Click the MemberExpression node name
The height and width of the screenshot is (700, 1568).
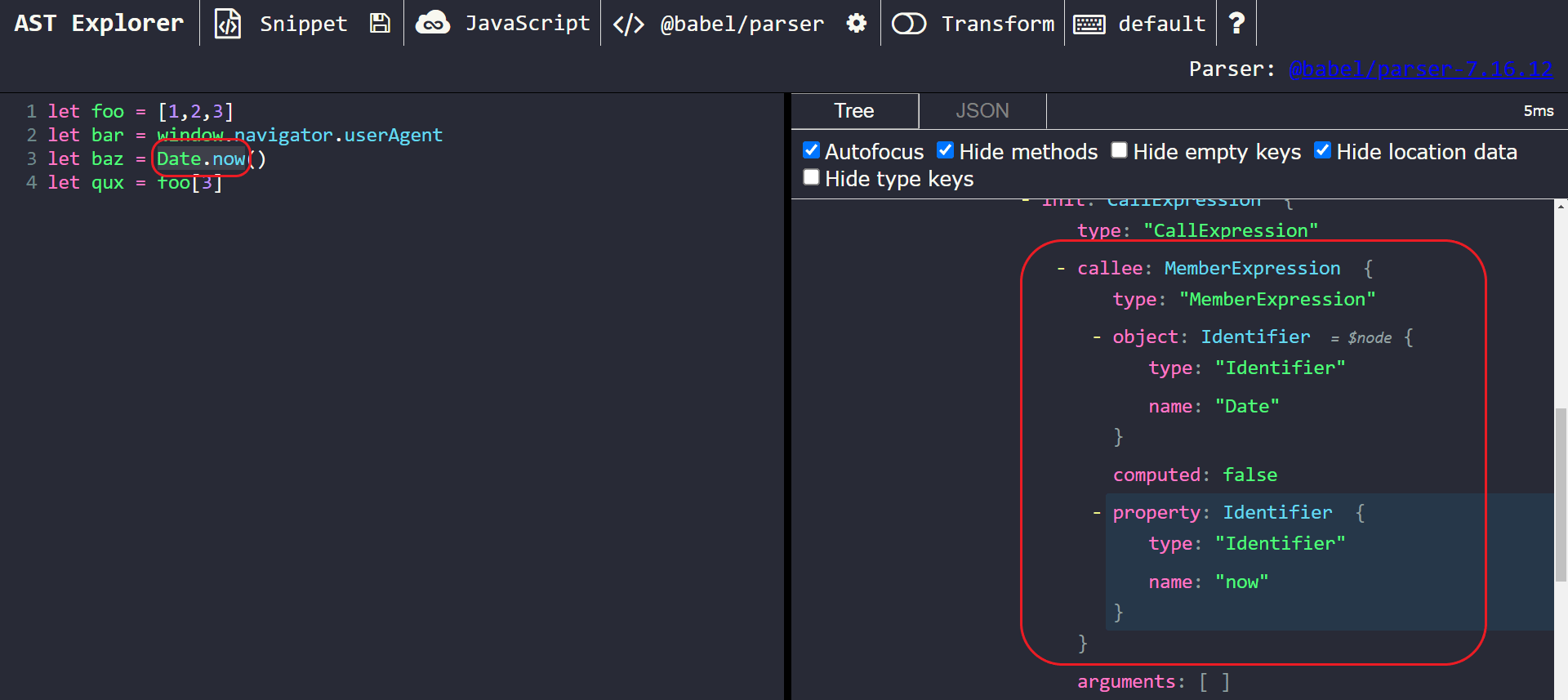click(x=1252, y=269)
